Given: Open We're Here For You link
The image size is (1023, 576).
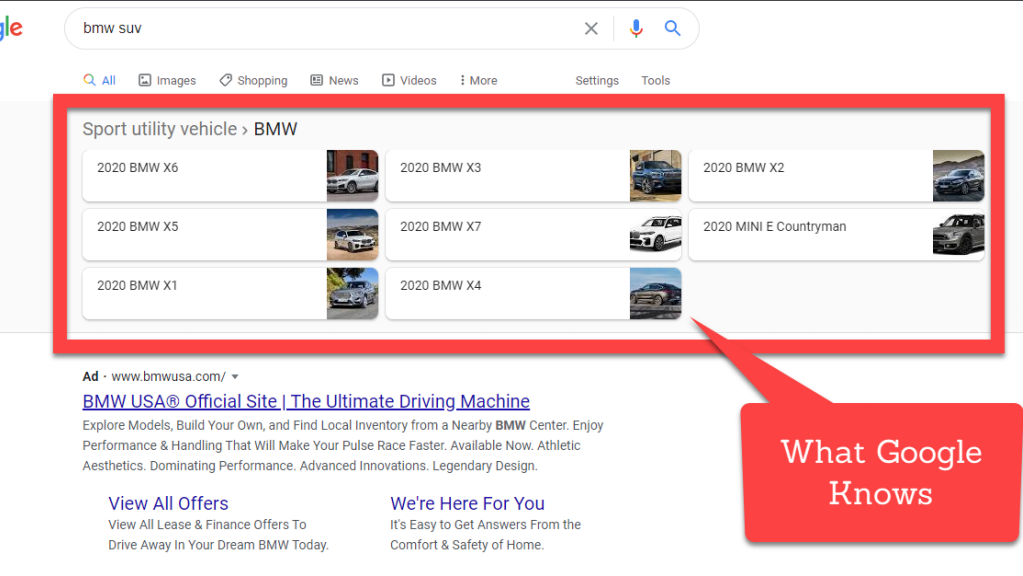Looking at the screenshot, I should click(x=467, y=503).
